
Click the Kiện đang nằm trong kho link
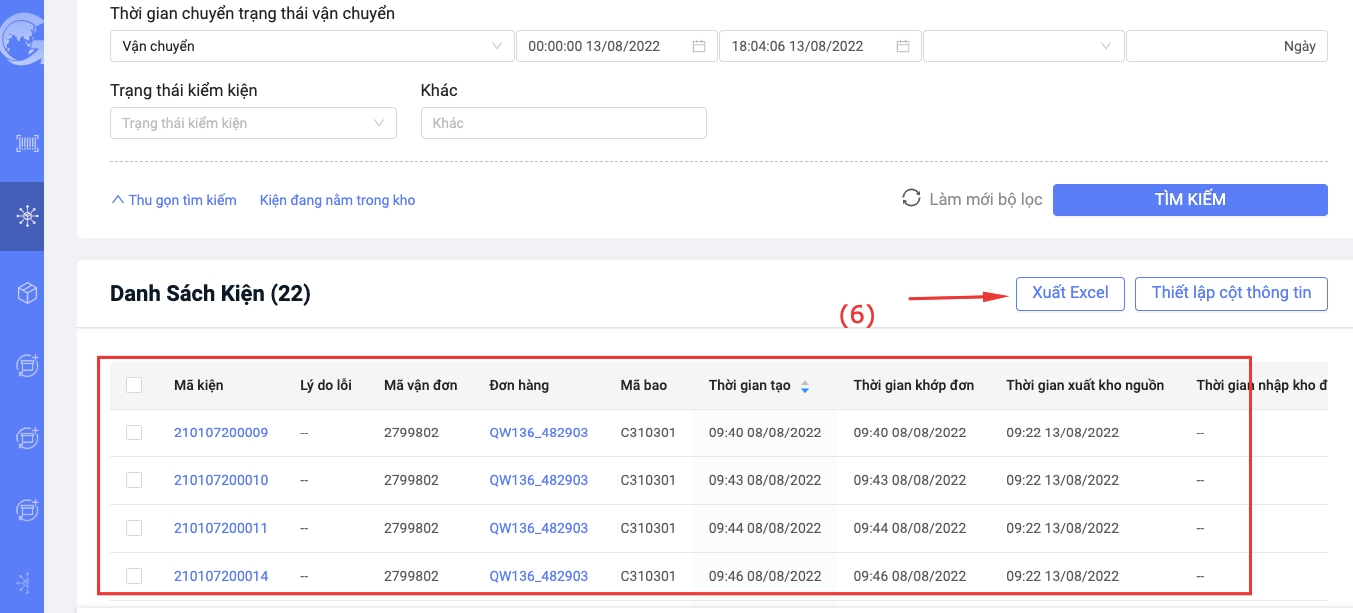click(x=337, y=200)
